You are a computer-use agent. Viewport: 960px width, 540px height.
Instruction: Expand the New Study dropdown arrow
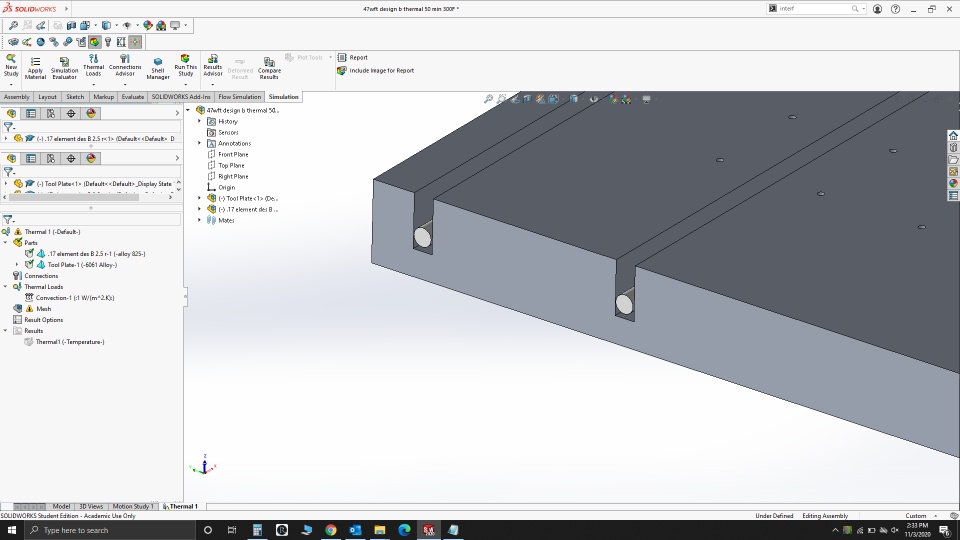11,84
